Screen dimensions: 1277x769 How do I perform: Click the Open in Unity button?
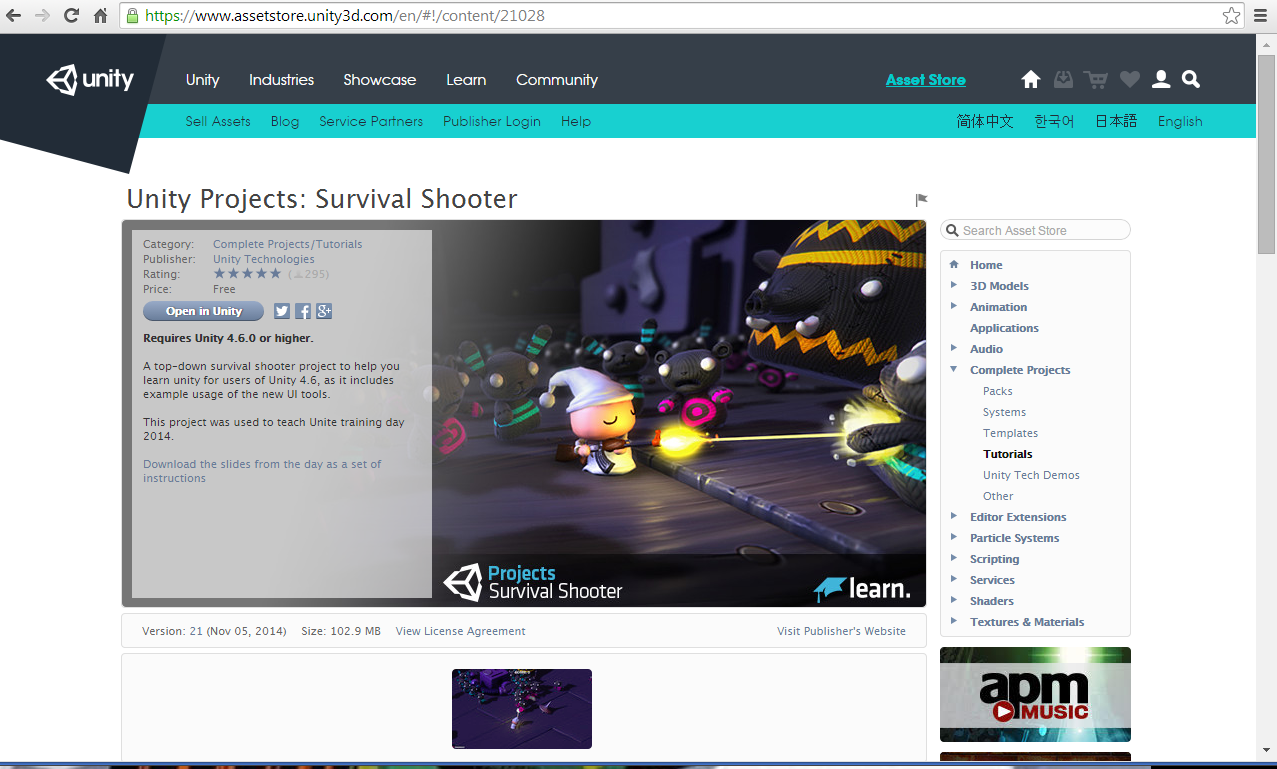coord(204,311)
